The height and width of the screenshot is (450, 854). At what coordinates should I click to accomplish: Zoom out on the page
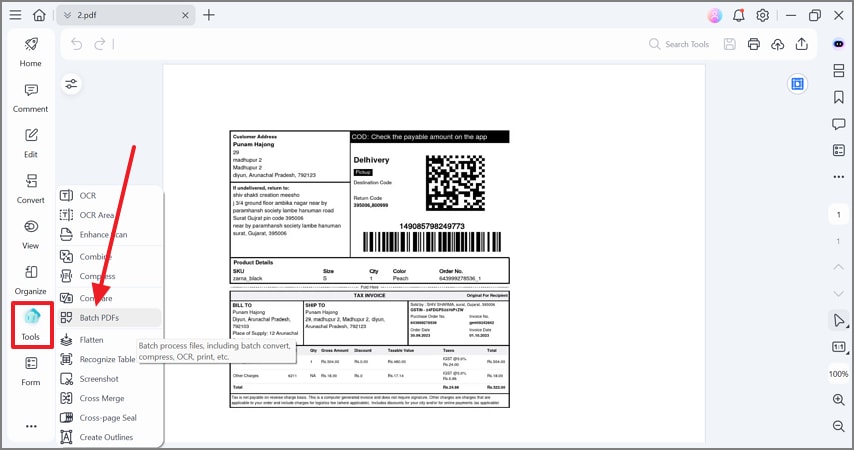coord(839,426)
